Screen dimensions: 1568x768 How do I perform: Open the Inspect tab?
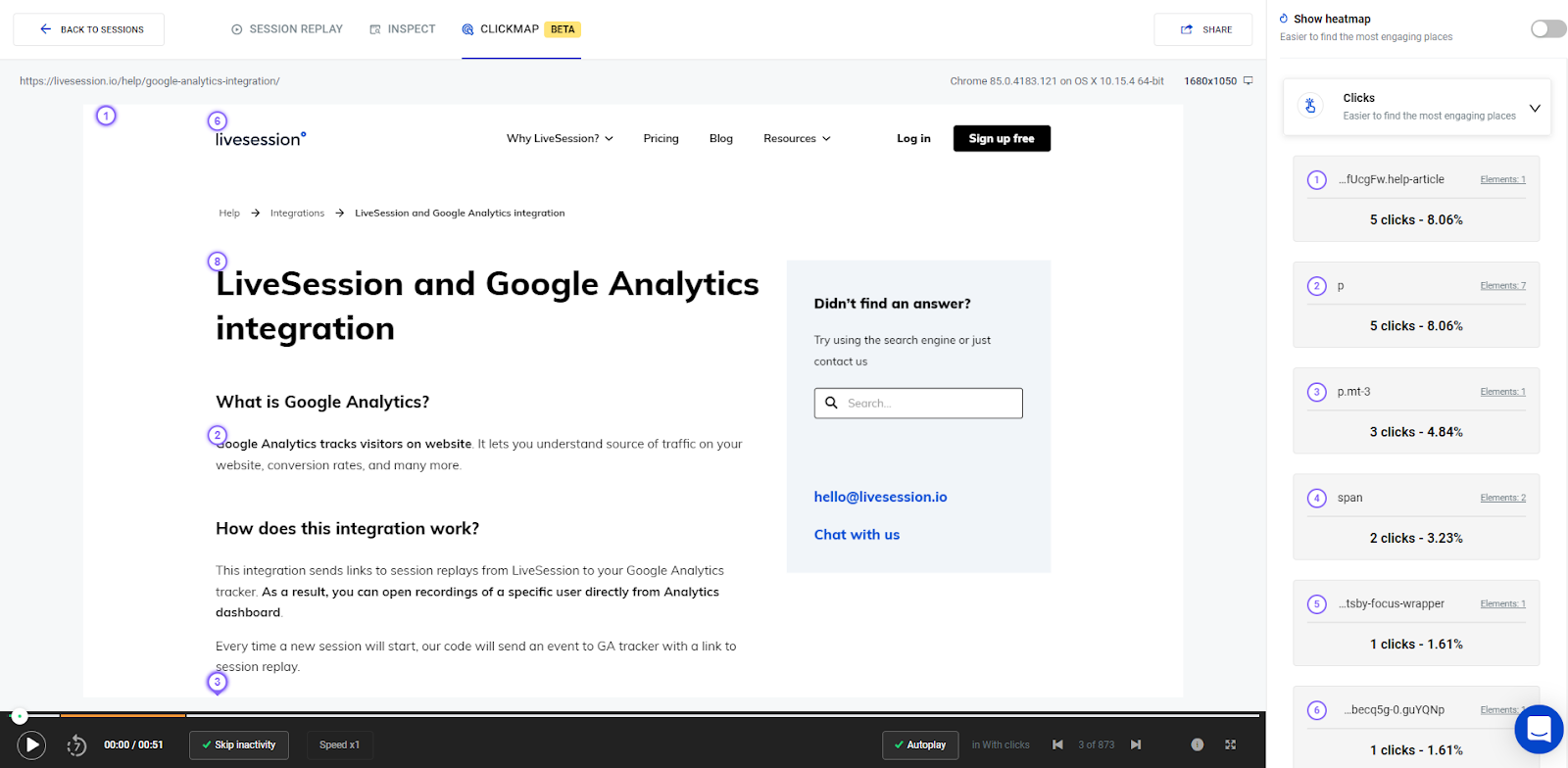pyautogui.click(x=403, y=29)
